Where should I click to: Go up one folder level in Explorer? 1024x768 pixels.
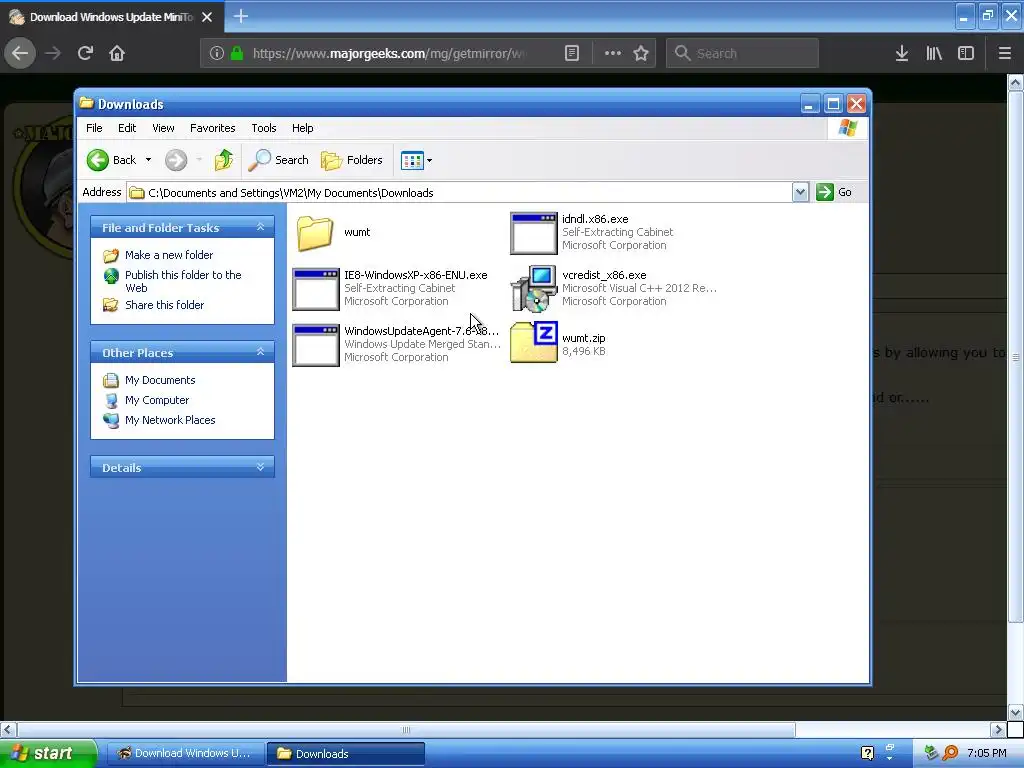[x=223, y=160]
